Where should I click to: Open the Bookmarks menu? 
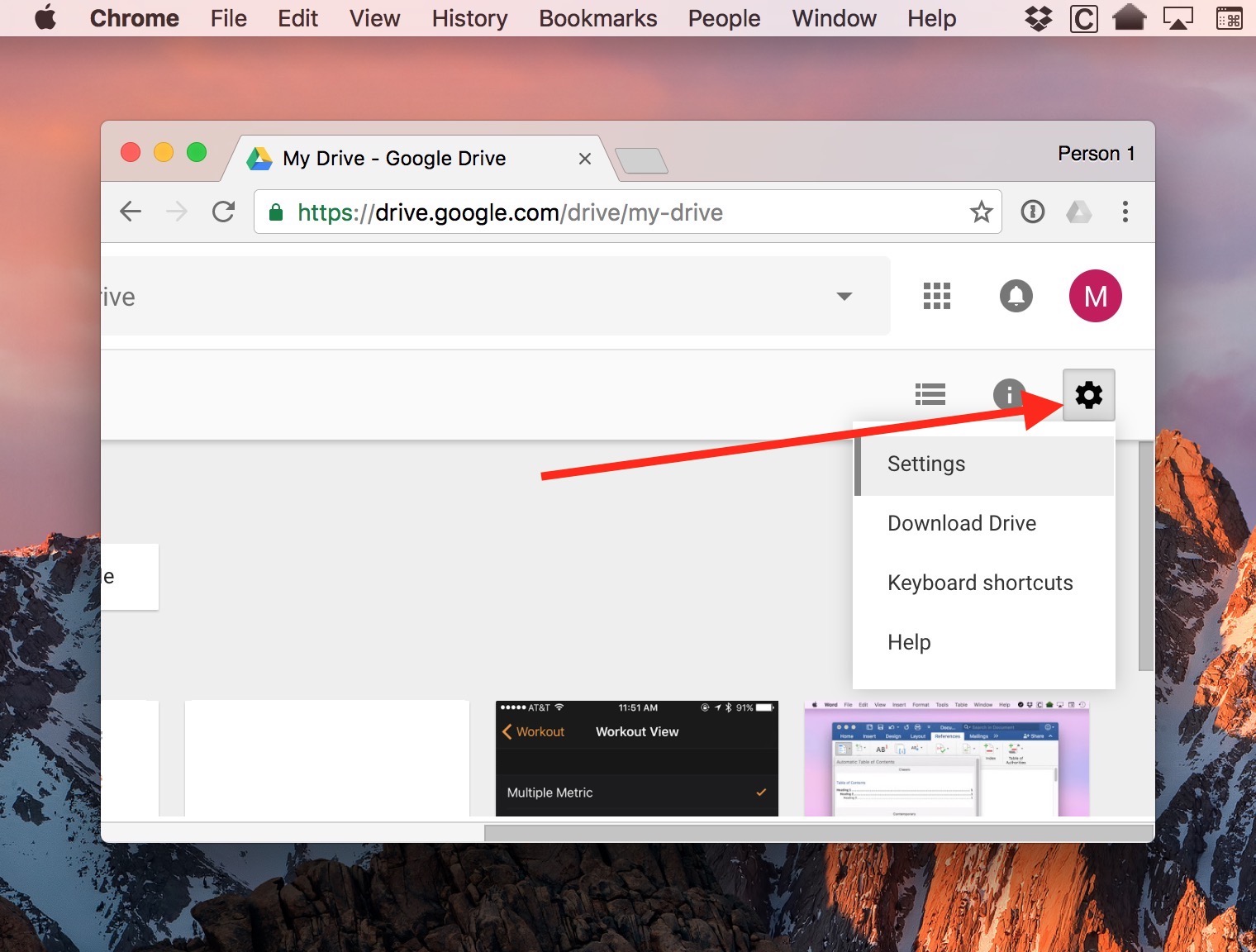[597, 18]
